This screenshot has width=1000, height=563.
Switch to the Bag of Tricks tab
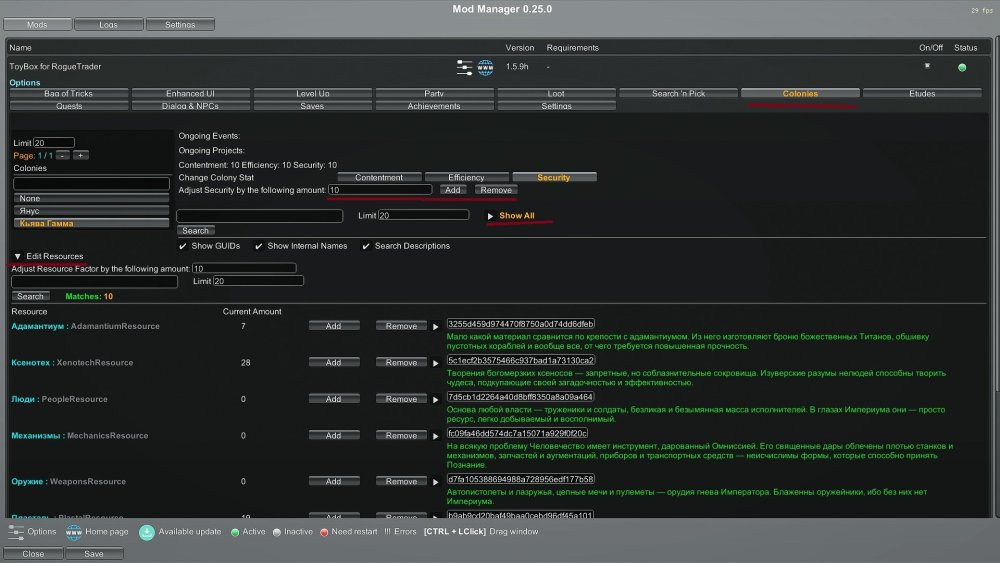pos(69,94)
